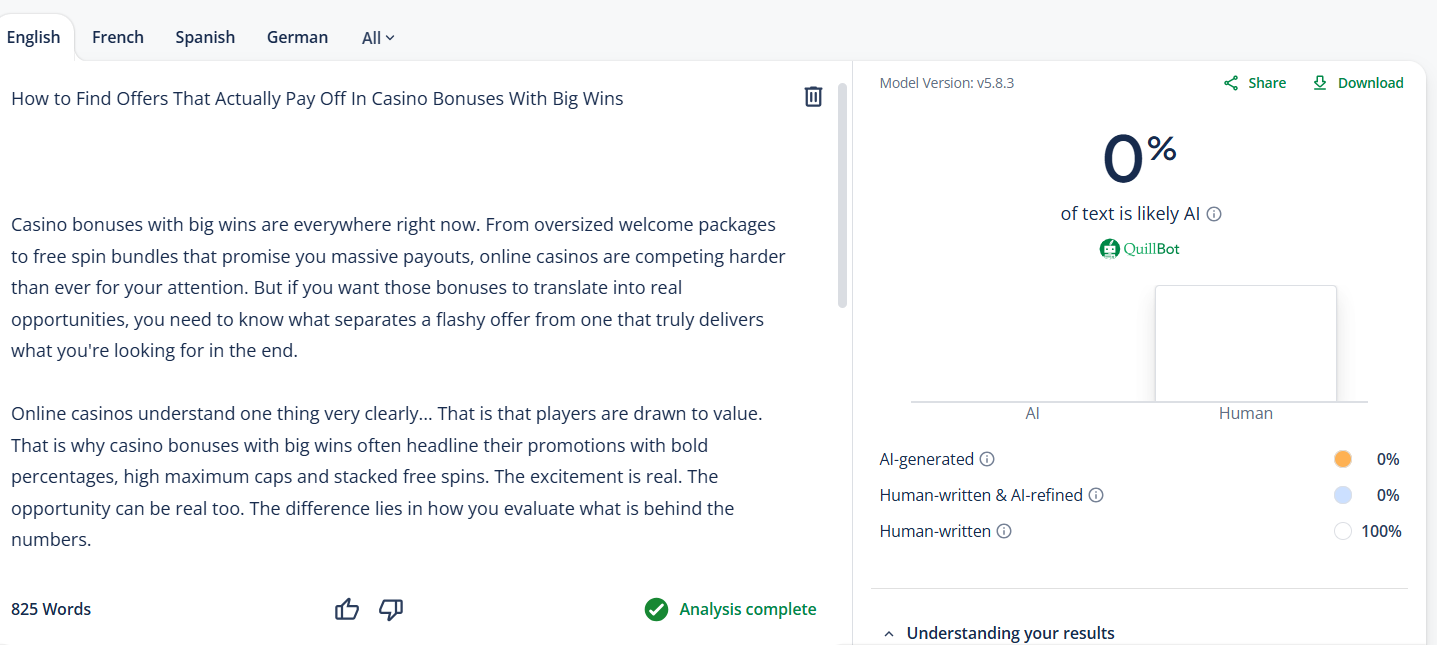This screenshot has width=1437, height=645.
Task: Click the Download arrow icon
Action: 1320,83
